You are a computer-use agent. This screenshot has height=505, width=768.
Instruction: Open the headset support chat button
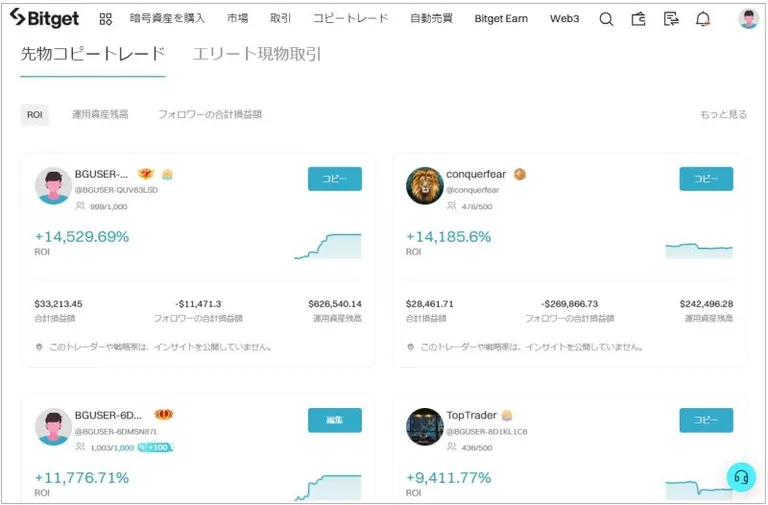coord(741,477)
